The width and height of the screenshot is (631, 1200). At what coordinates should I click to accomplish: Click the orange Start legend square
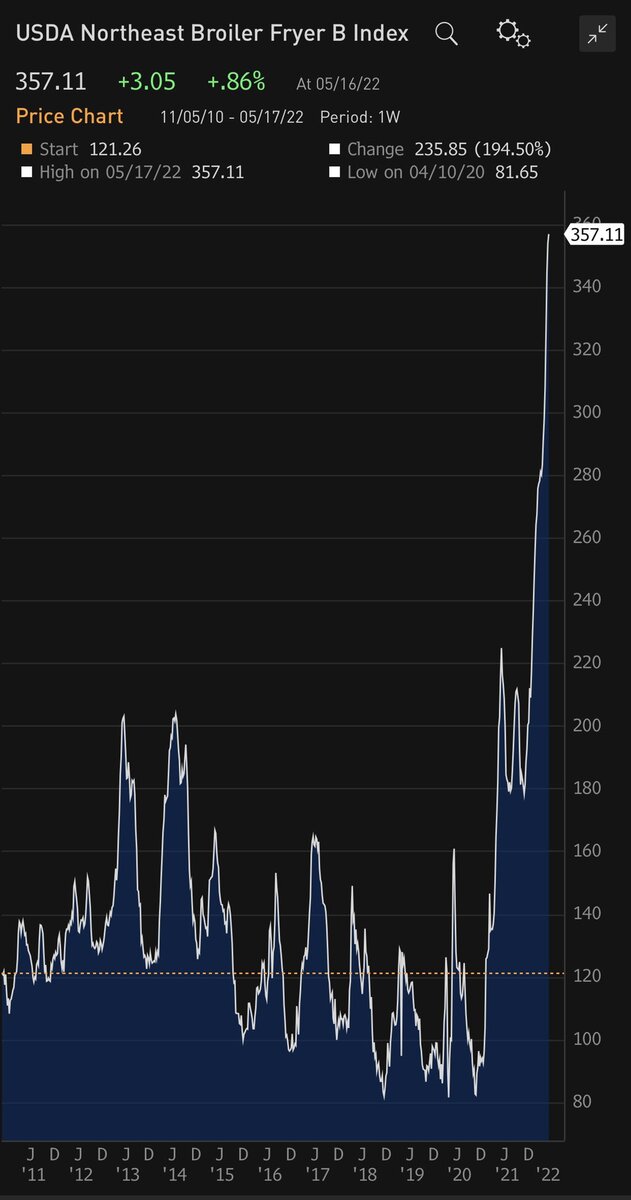(x=26, y=150)
